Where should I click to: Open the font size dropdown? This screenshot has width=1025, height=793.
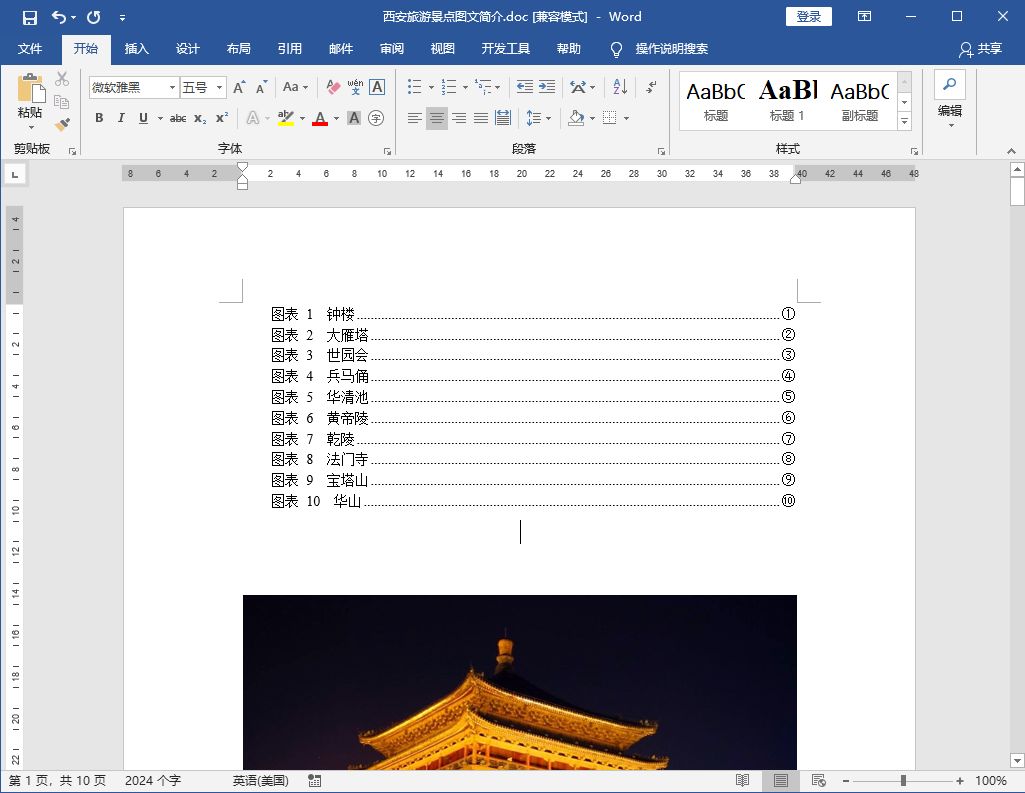click(219, 87)
